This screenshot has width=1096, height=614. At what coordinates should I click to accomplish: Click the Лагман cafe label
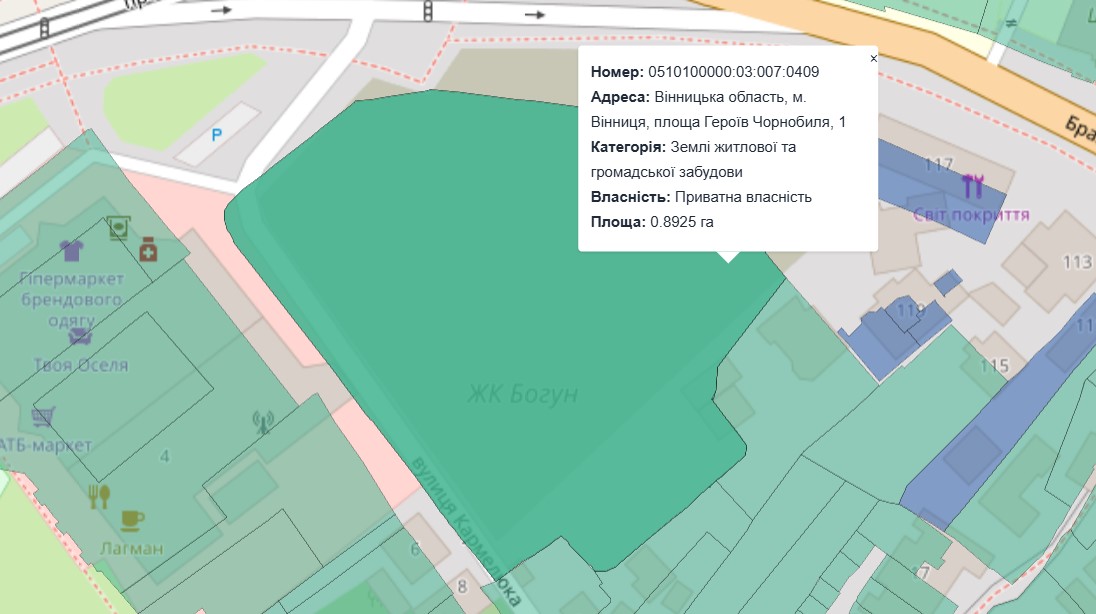pyautogui.click(x=131, y=548)
